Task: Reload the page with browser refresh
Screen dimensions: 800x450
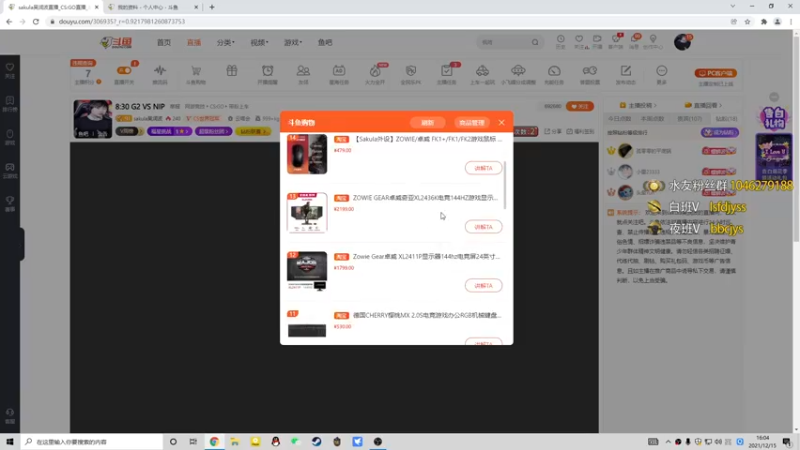Action: (x=36, y=21)
